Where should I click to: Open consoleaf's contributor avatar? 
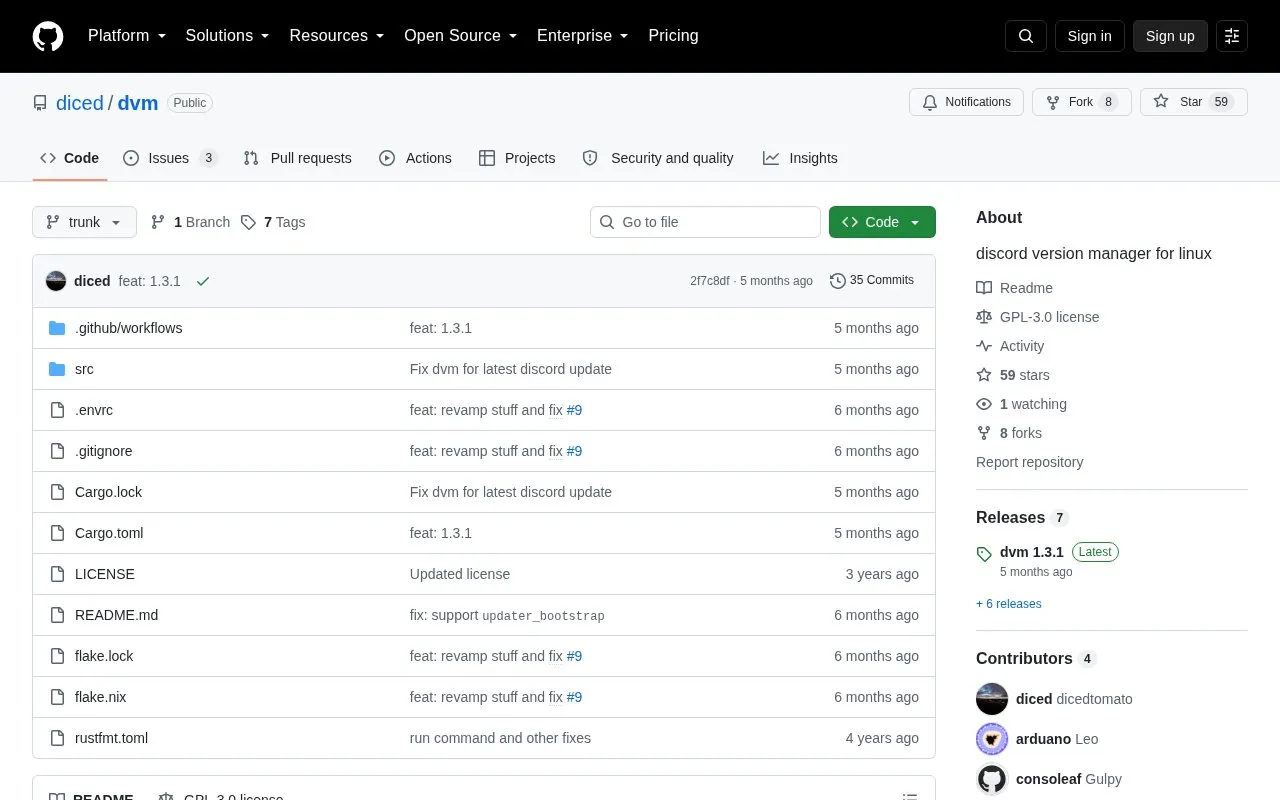pos(992,779)
